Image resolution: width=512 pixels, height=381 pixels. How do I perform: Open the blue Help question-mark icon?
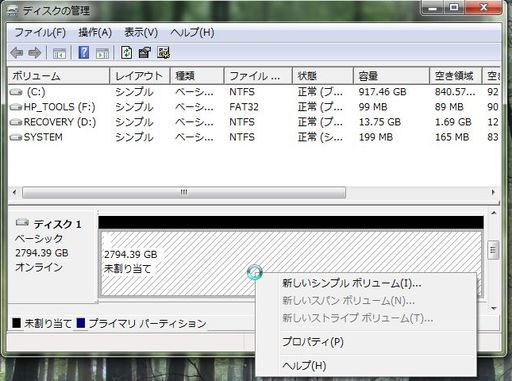83,53
